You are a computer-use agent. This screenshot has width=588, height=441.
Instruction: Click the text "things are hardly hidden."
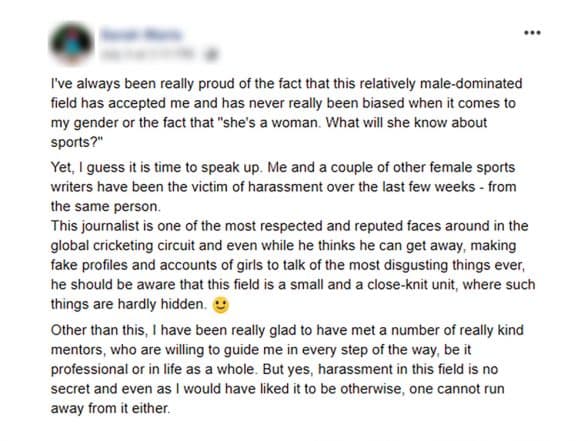tap(129, 304)
